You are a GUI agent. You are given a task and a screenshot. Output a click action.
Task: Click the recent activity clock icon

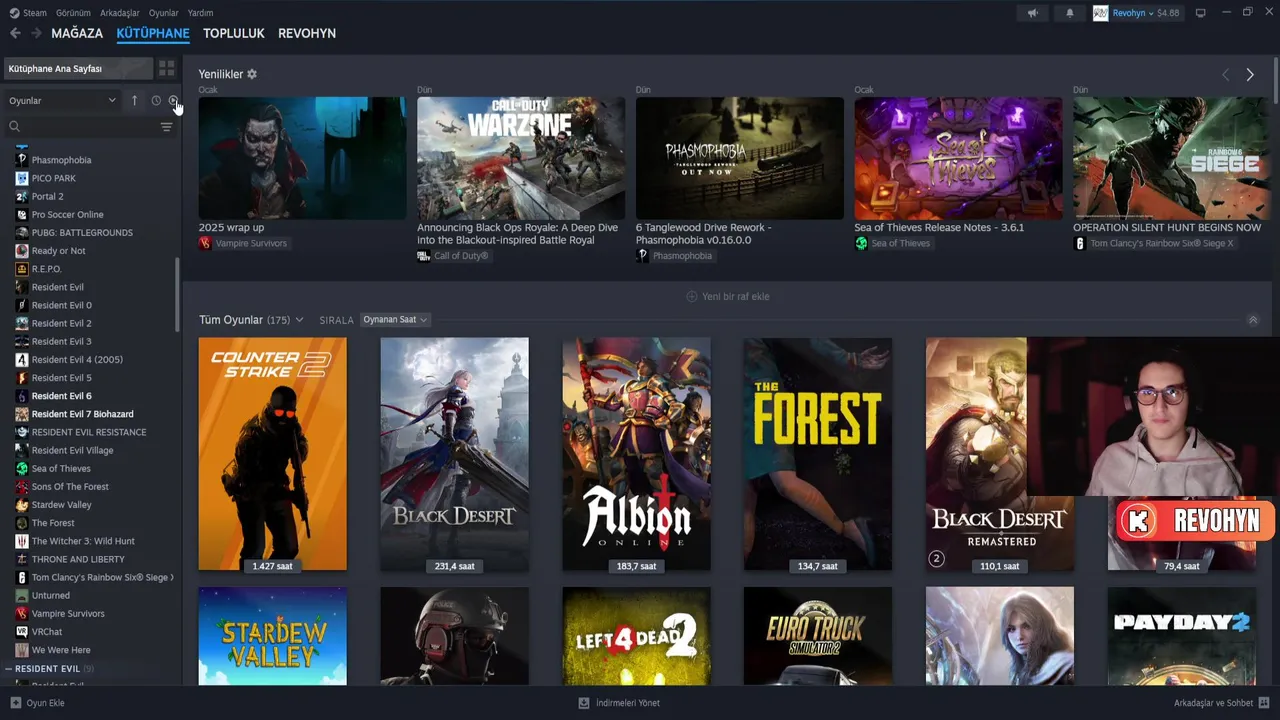[156, 100]
